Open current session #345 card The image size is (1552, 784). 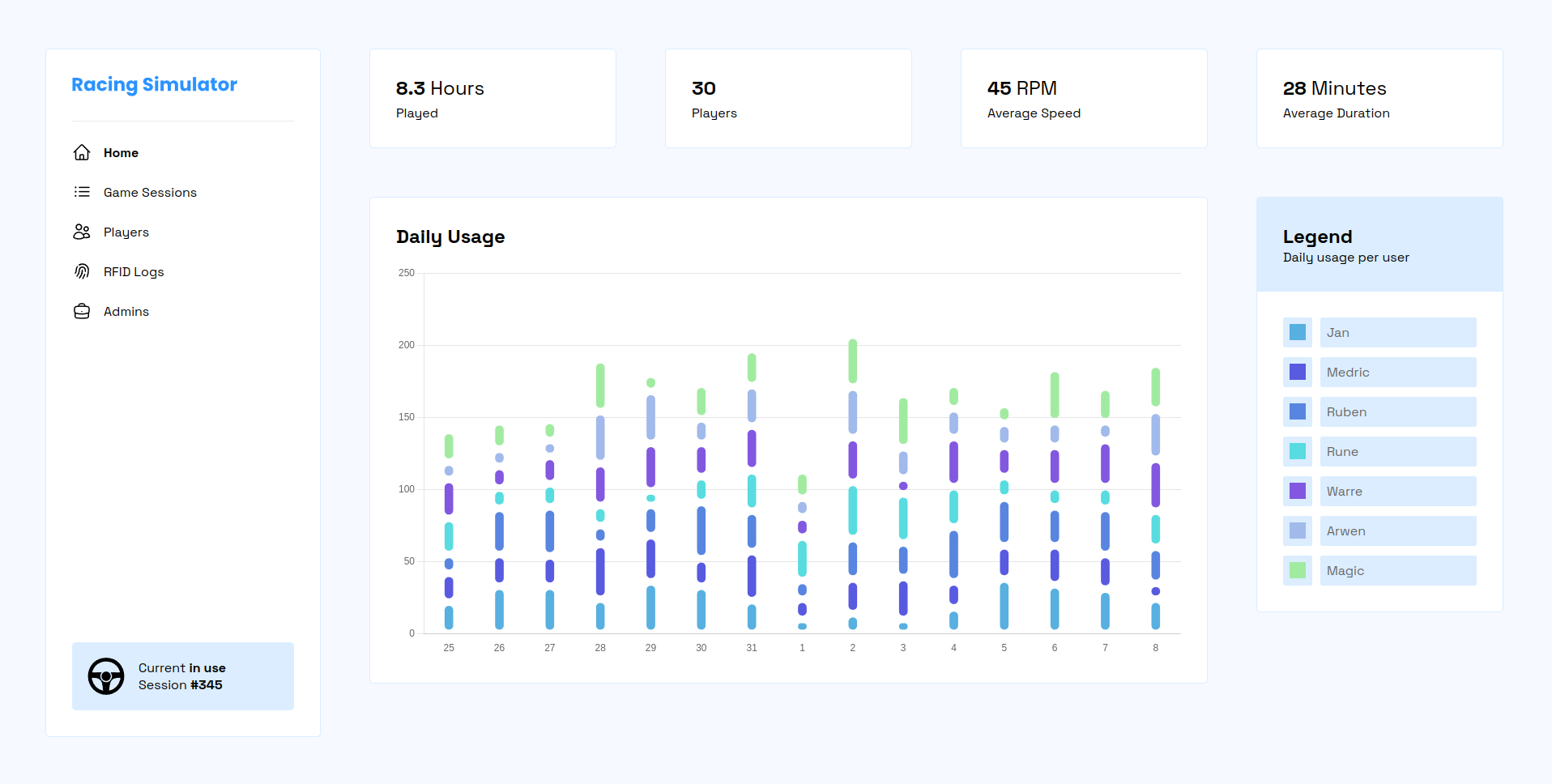(x=183, y=676)
